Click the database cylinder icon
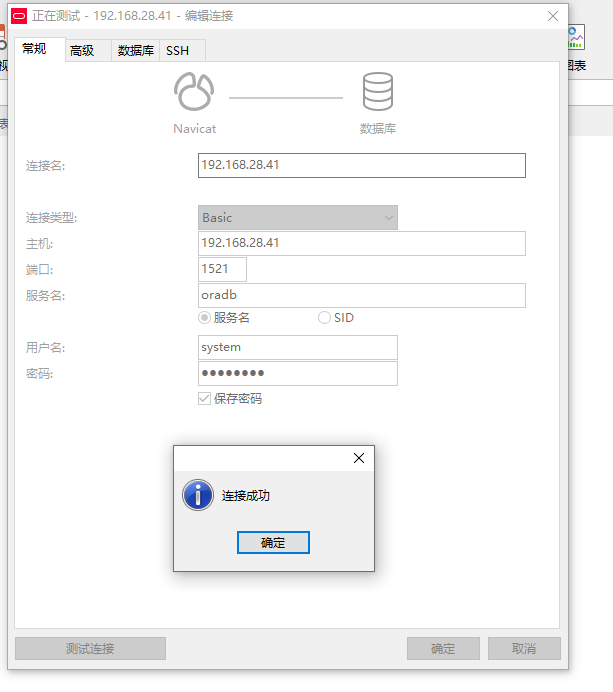 378,91
